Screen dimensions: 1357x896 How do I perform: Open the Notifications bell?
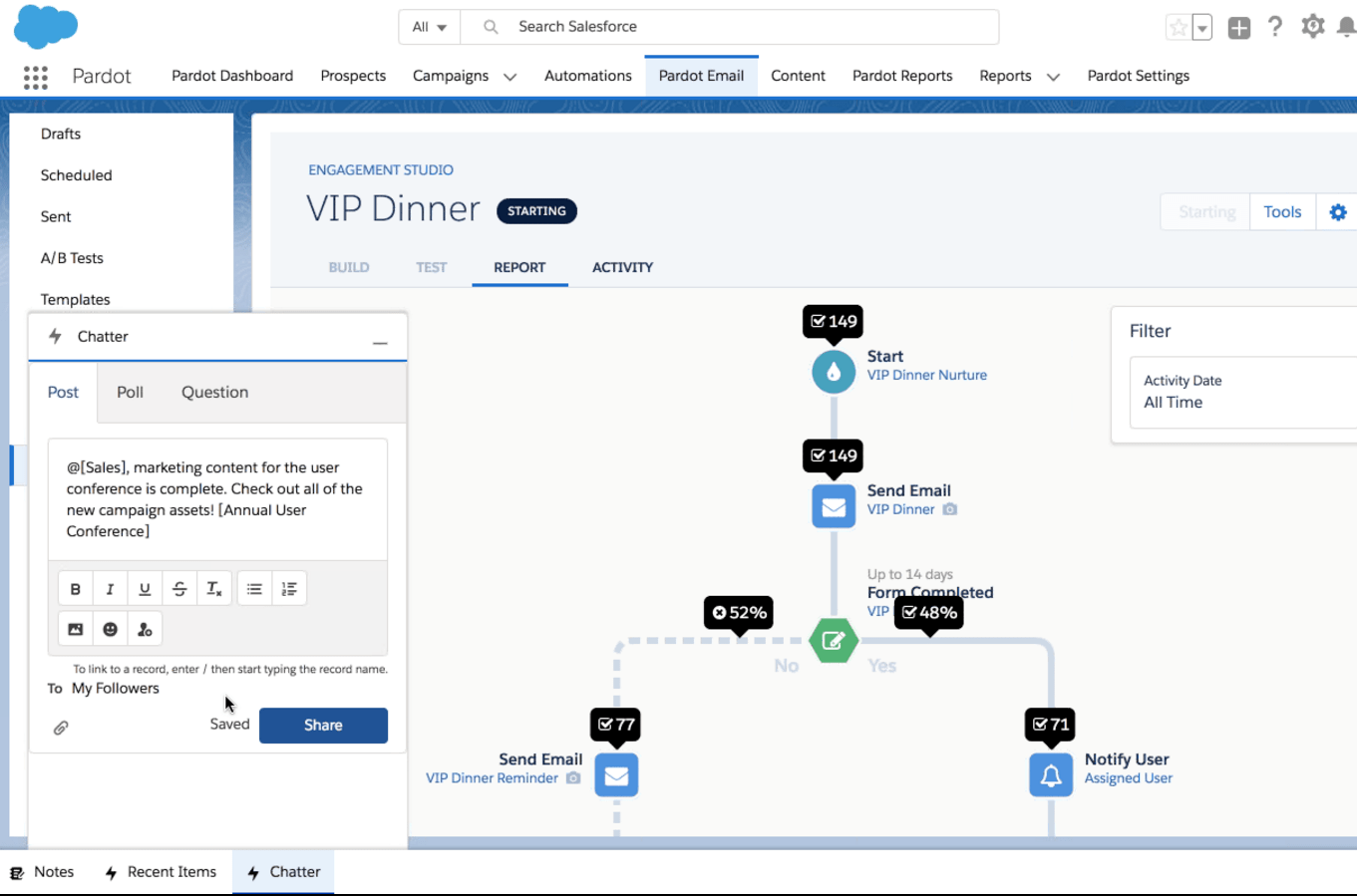[1346, 27]
